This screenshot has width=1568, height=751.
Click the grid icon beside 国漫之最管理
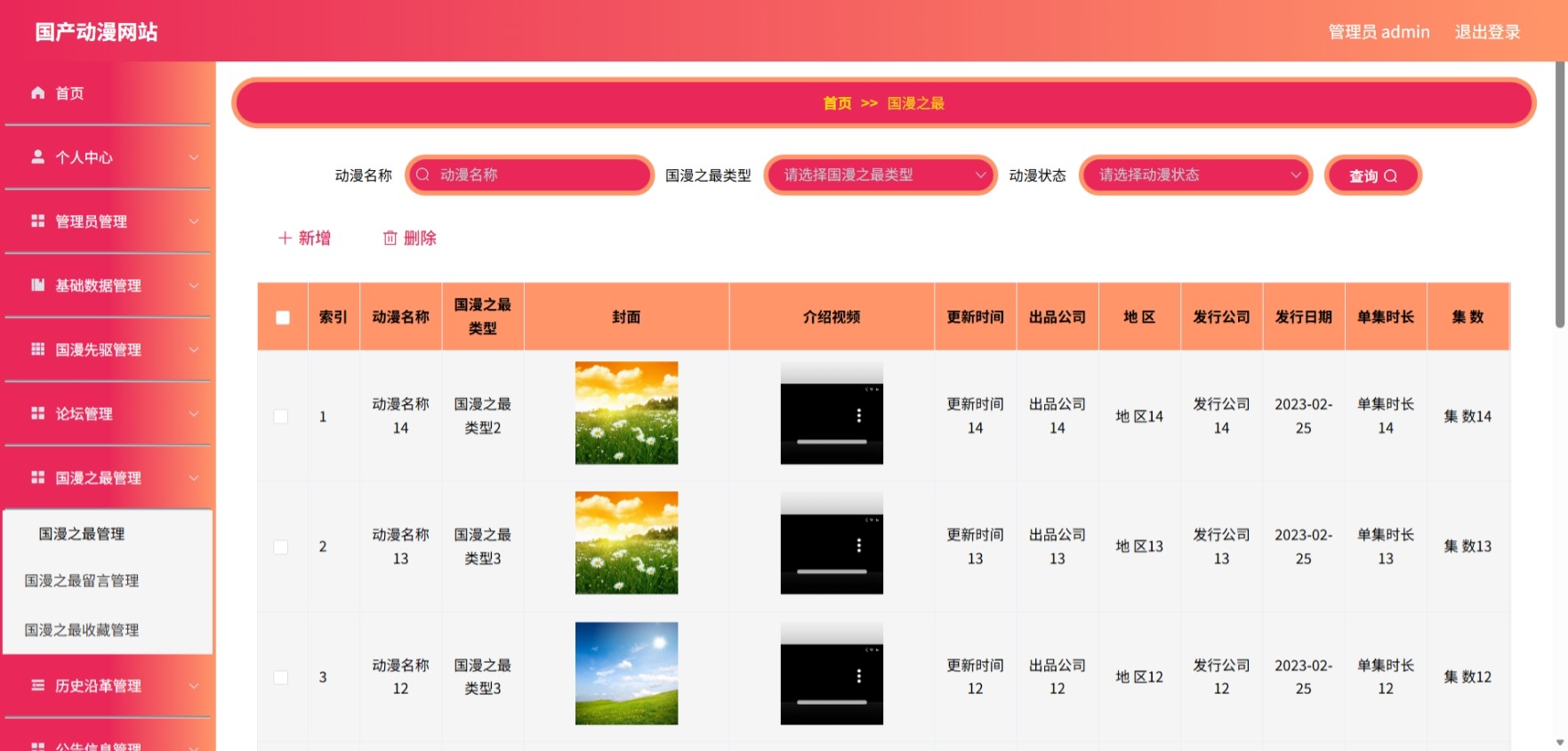37,477
